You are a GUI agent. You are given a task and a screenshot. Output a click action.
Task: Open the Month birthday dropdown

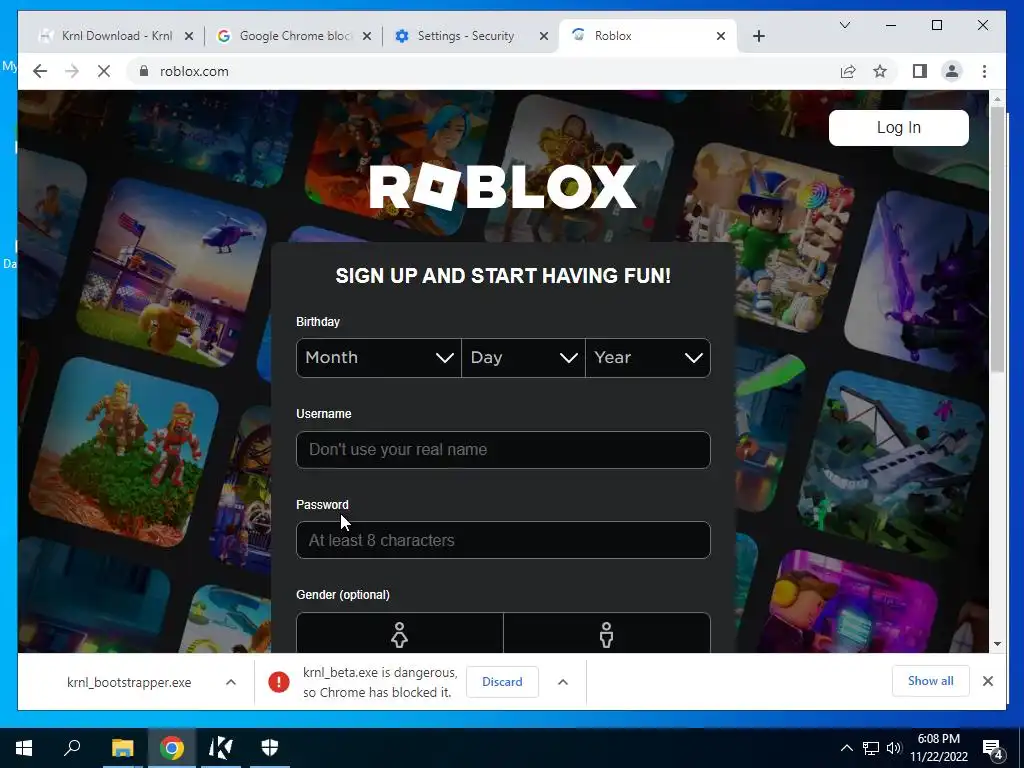379,358
